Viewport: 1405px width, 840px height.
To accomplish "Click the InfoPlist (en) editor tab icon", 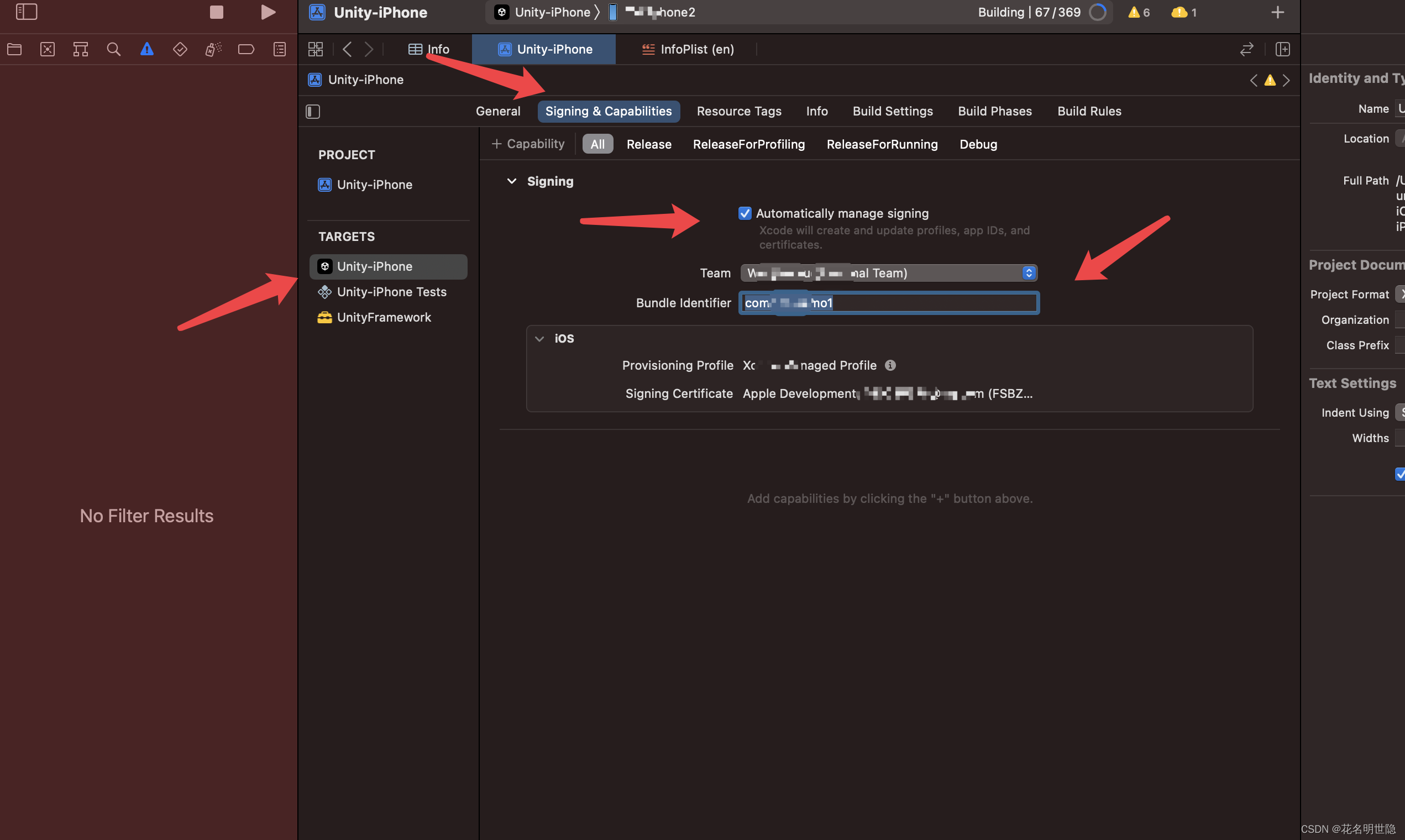I will pyautogui.click(x=648, y=49).
